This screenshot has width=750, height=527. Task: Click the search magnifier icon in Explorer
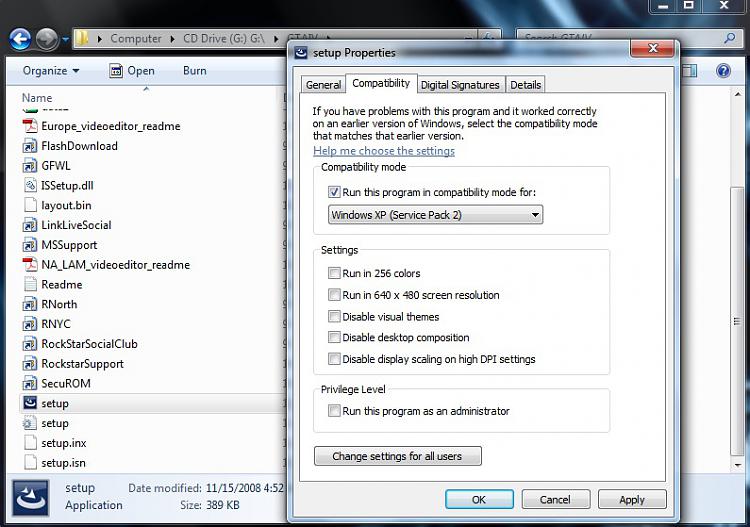point(729,38)
